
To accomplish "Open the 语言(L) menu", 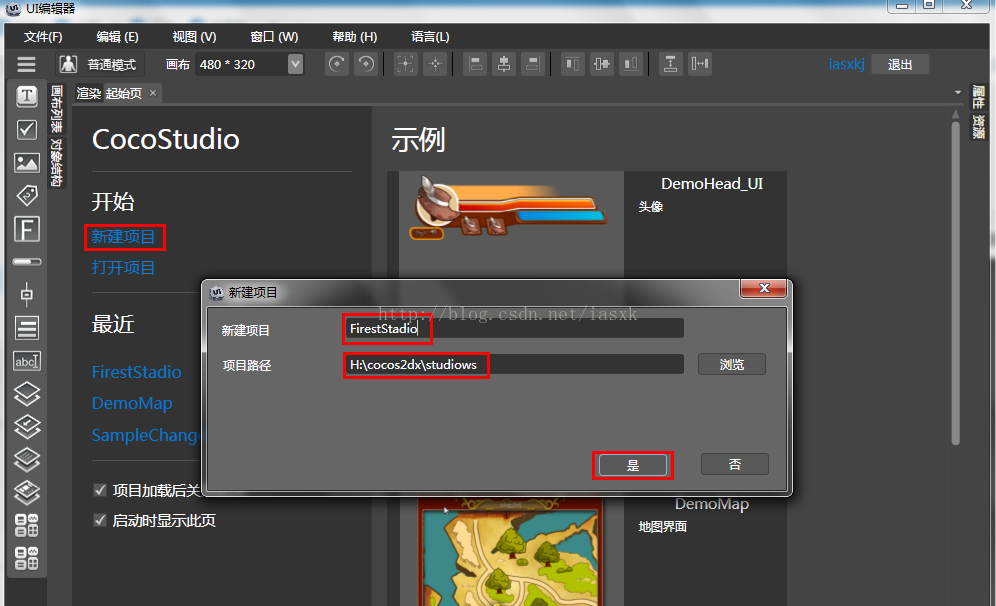I will tap(430, 37).
